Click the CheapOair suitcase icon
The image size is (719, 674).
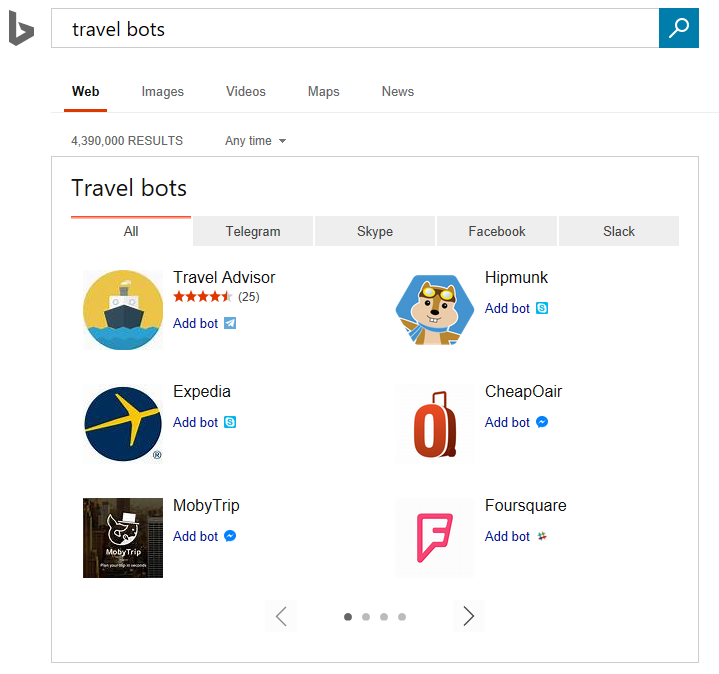[x=435, y=424]
